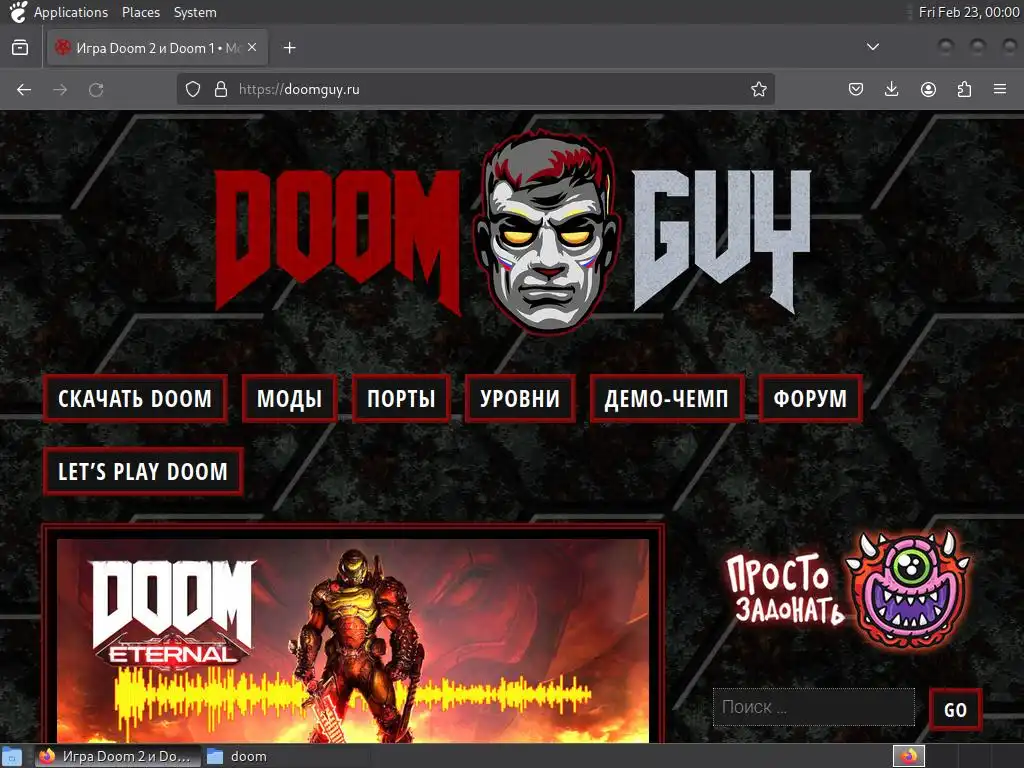Click the GNOME foot logo icon
Screen dimensions: 1024x768
(x=18, y=12)
